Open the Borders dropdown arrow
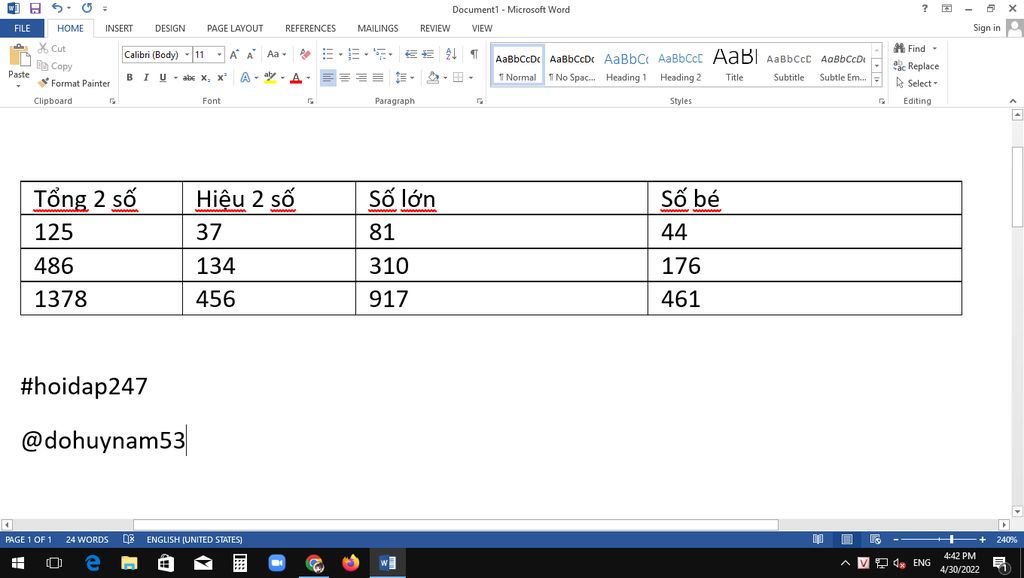Screen dimensions: 1024x578 pyautogui.click(x=471, y=77)
